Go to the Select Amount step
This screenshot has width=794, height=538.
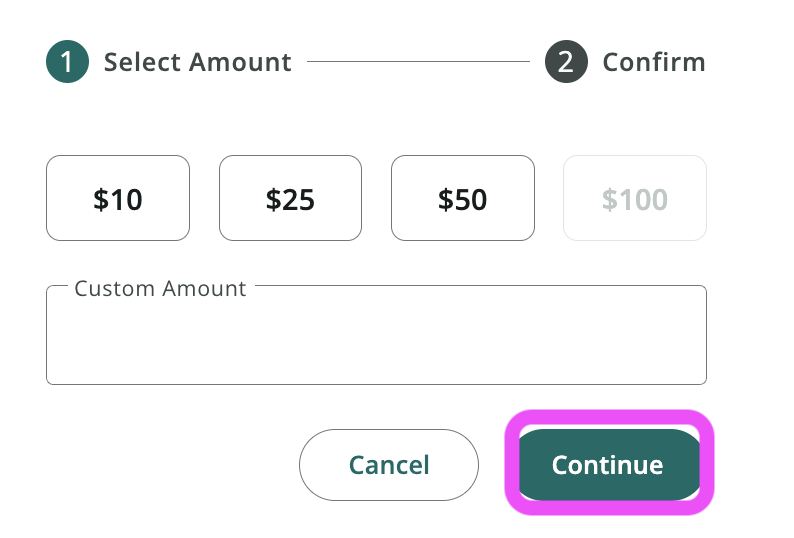198,62
